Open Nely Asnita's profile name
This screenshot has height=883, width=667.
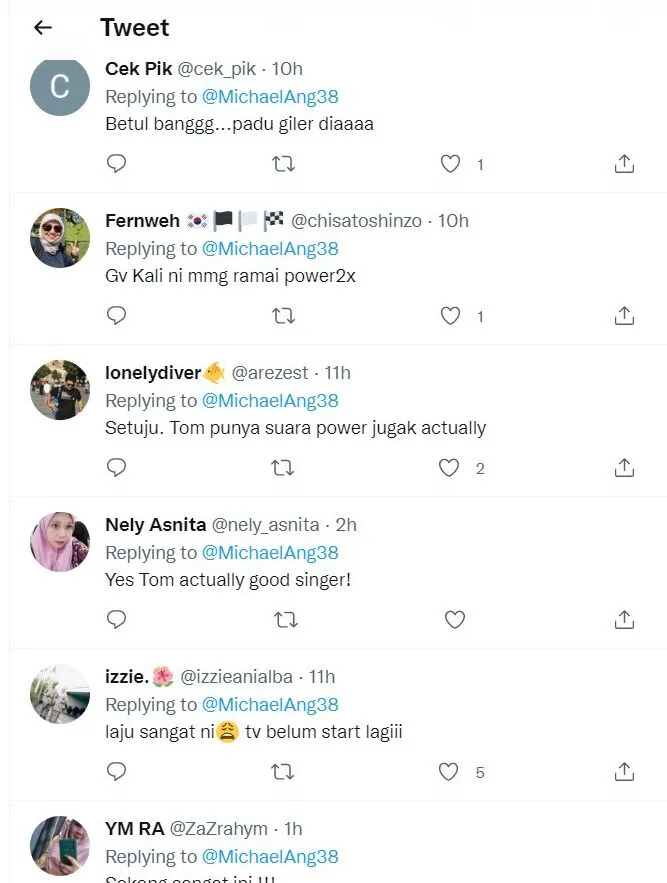[x=155, y=525]
